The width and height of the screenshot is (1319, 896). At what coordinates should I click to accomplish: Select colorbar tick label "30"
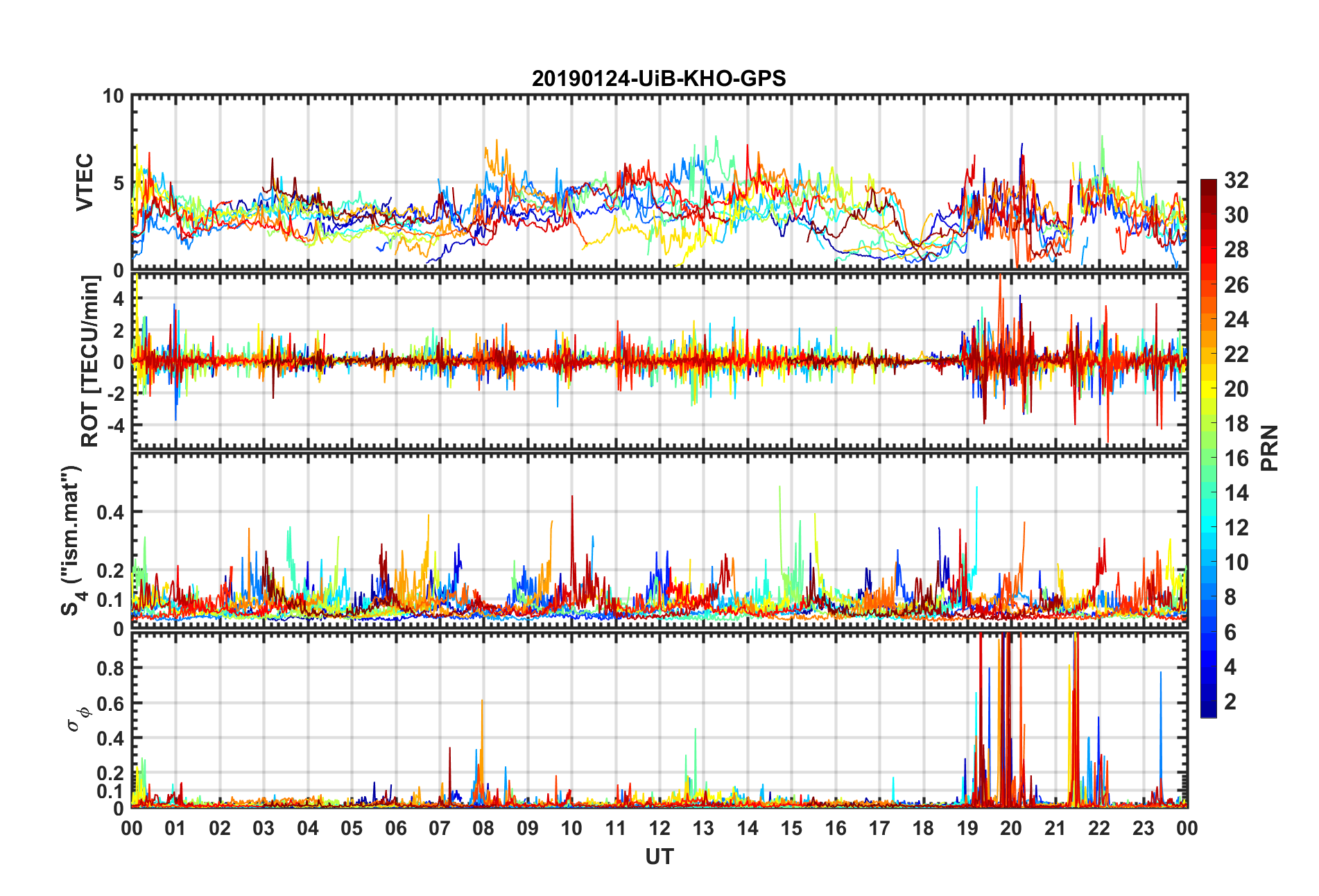[1236, 215]
